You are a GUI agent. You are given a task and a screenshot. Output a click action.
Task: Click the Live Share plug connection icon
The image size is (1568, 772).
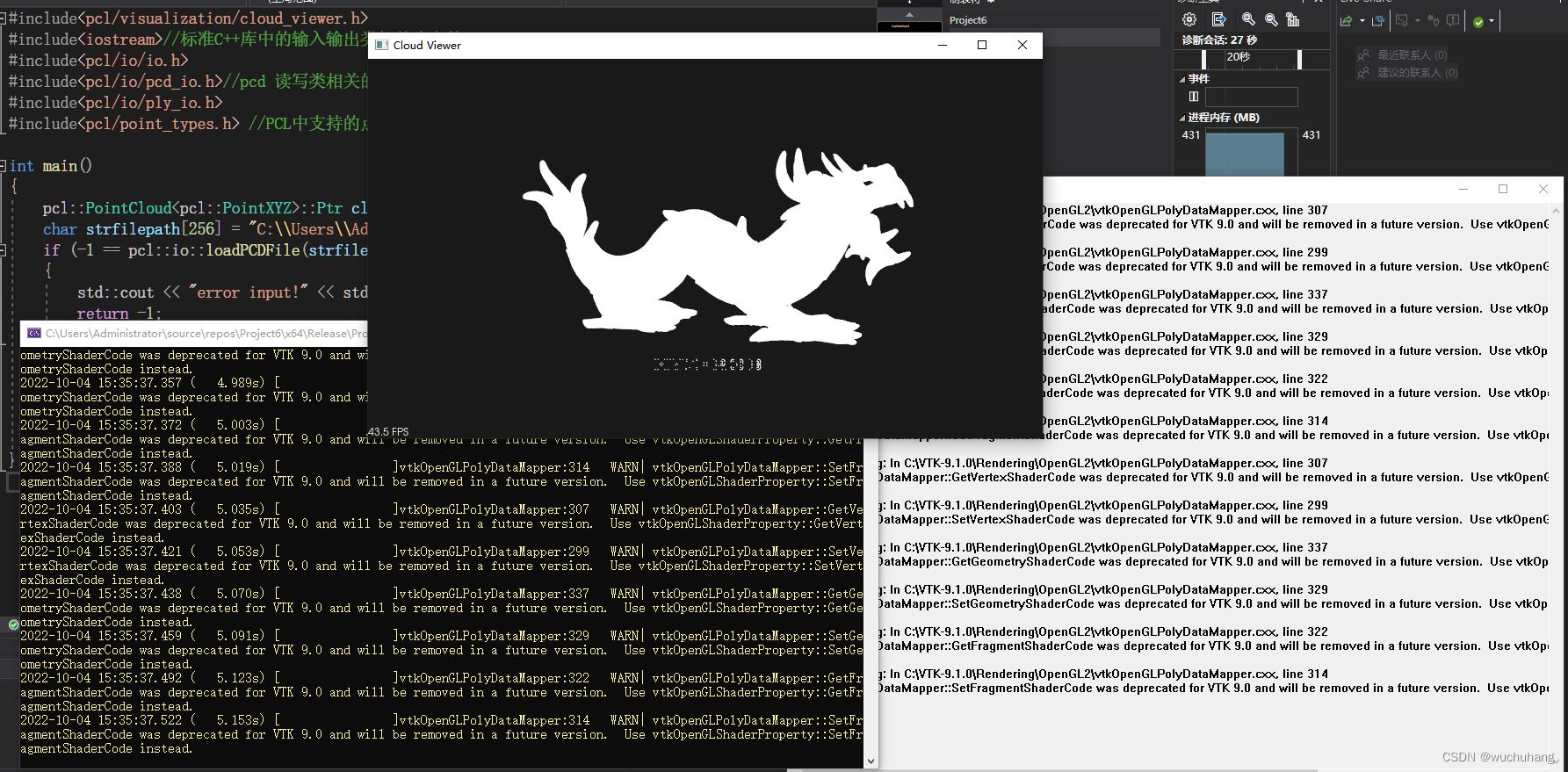[x=1434, y=20]
